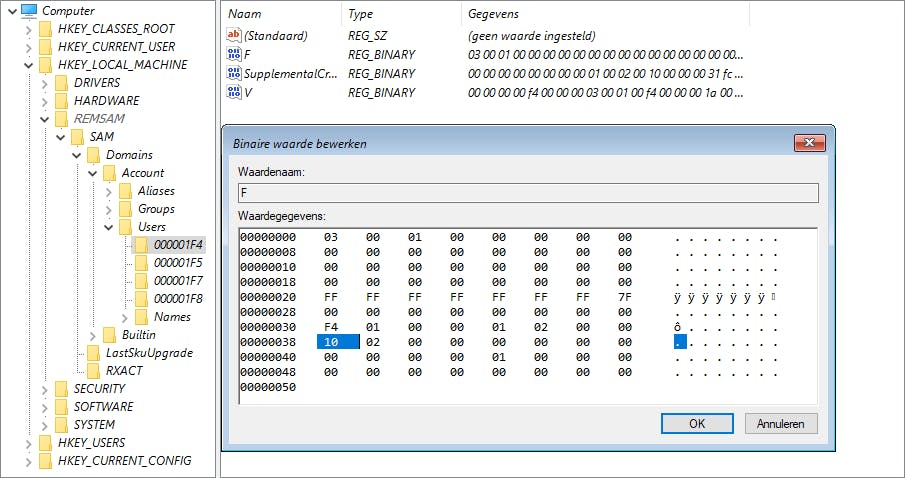Click the ô character in ASCII column
The width and height of the screenshot is (905, 478).
tap(678, 327)
